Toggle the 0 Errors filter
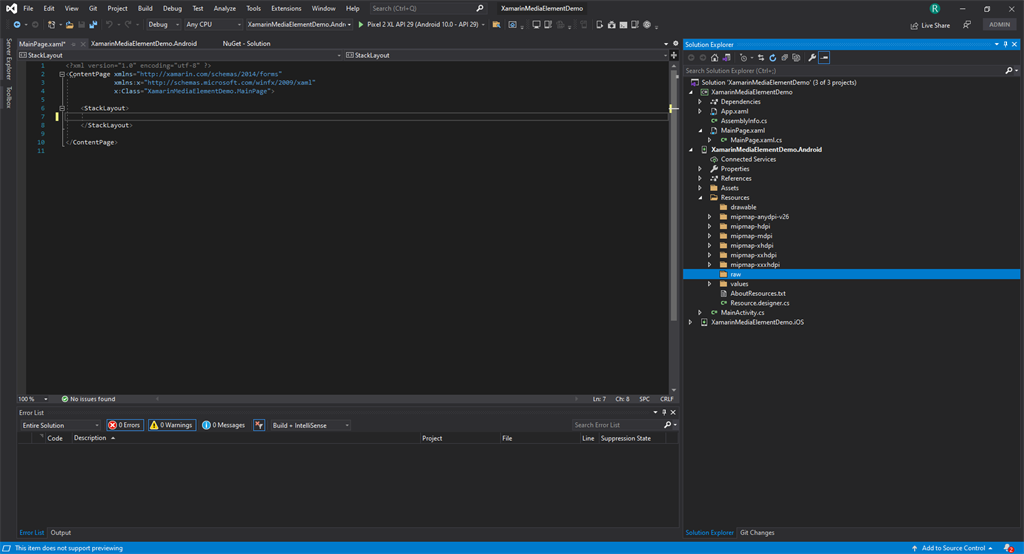The height and width of the screenshot is (554, 1024). point(124,425)
